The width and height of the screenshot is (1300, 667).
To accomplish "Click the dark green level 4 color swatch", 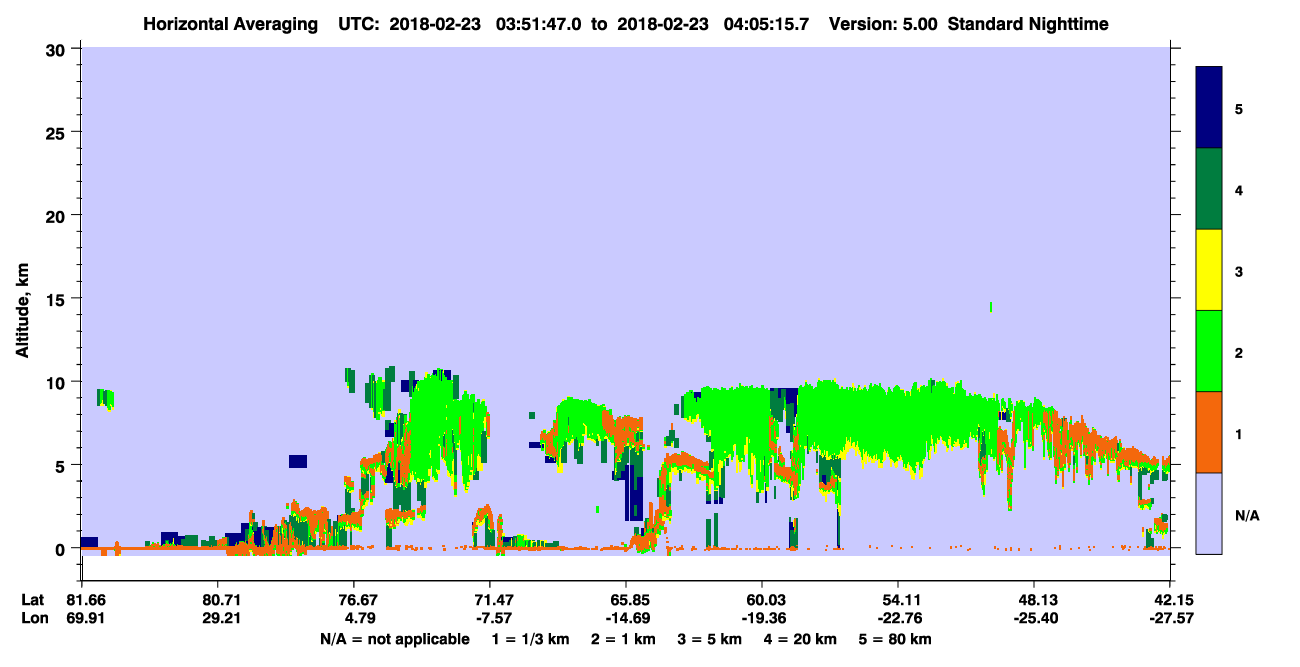I will (x=1209, y=189).
